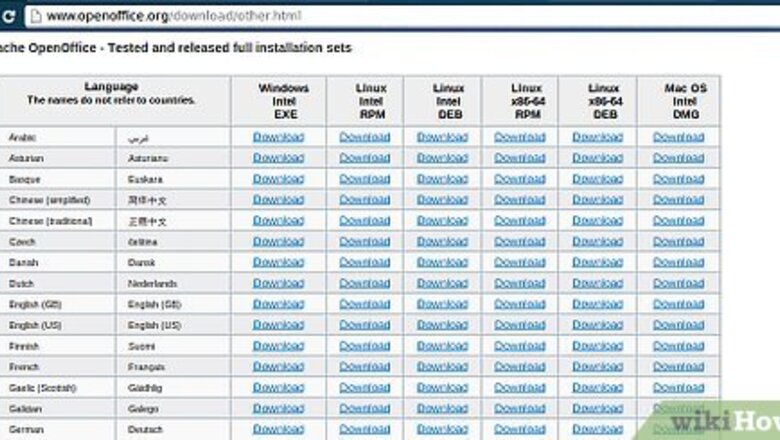Download Czech Linux x86-64 DEB
Viewport: 780px width, 440px height.
tap(597, 241)
